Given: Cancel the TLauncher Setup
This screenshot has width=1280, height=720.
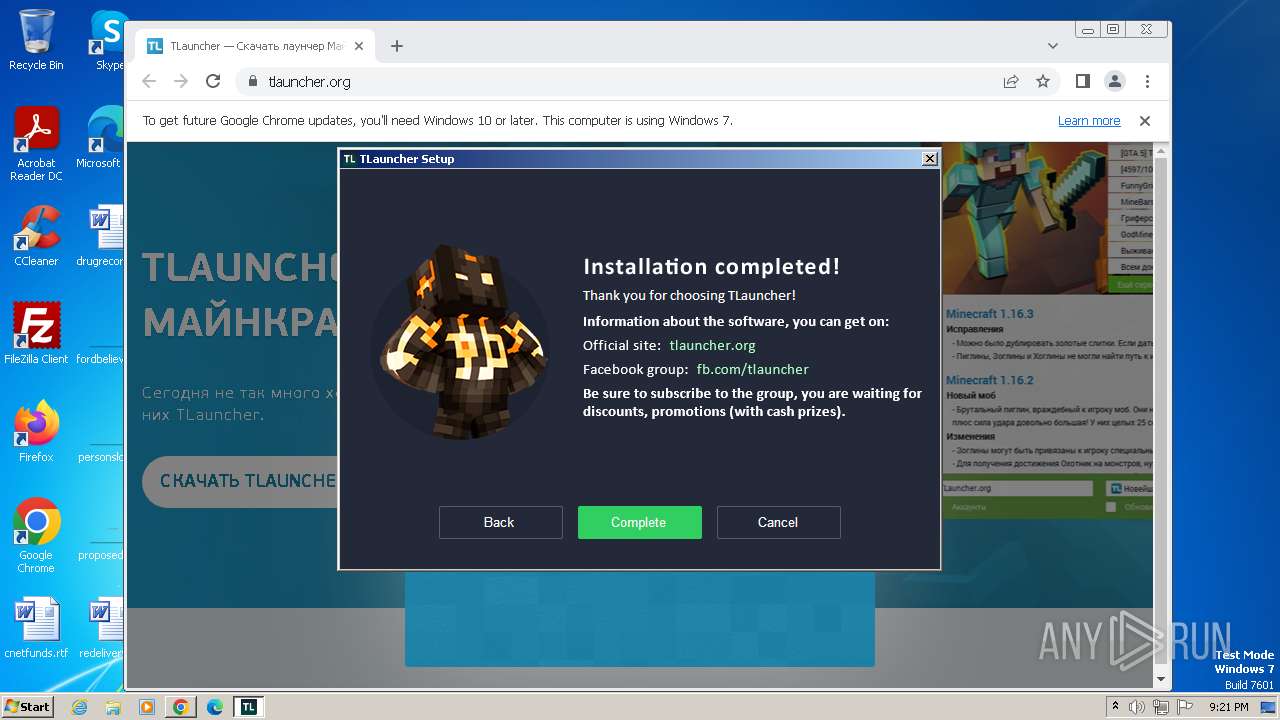Looking at the screenshot, I should 778,522.
